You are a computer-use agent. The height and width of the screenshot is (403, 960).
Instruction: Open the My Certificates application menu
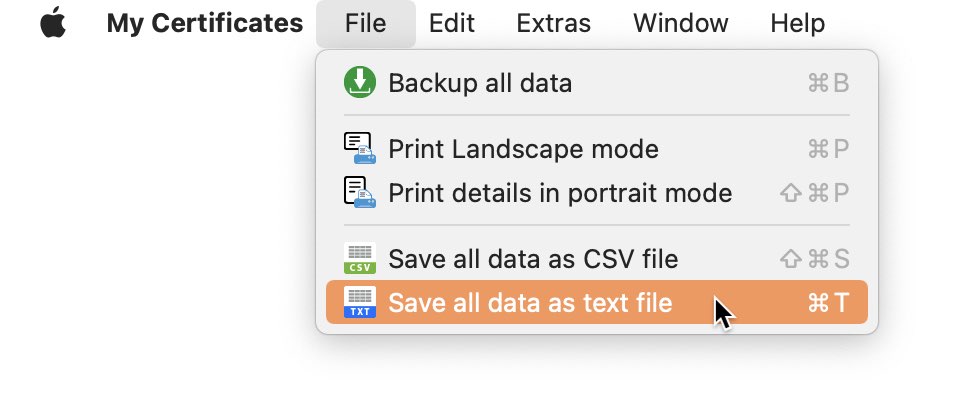coord(204,23)
